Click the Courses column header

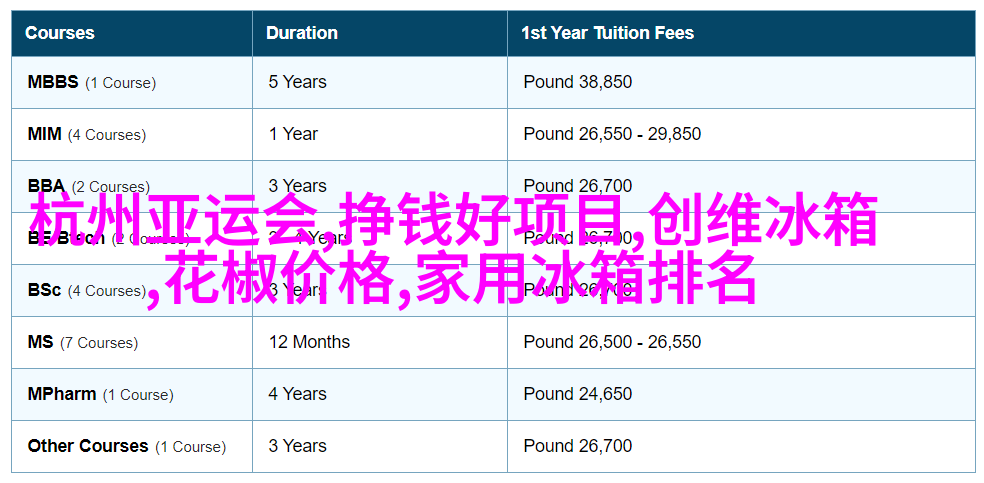click(60, 33)
